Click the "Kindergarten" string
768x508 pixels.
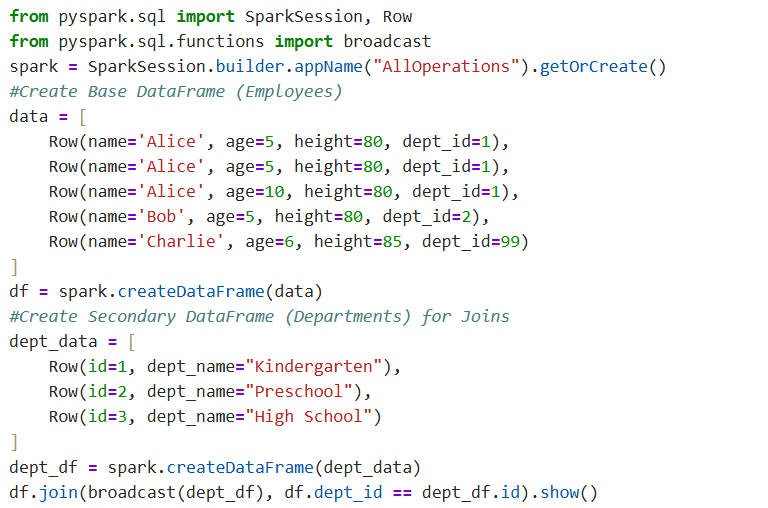[313, 367]
